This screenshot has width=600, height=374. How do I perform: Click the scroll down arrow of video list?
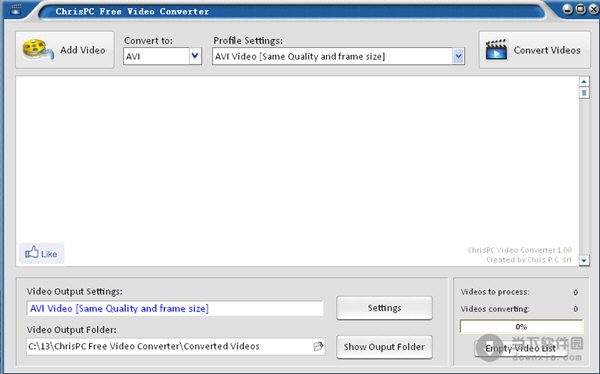pyautogui.click(x=584, y=260)
